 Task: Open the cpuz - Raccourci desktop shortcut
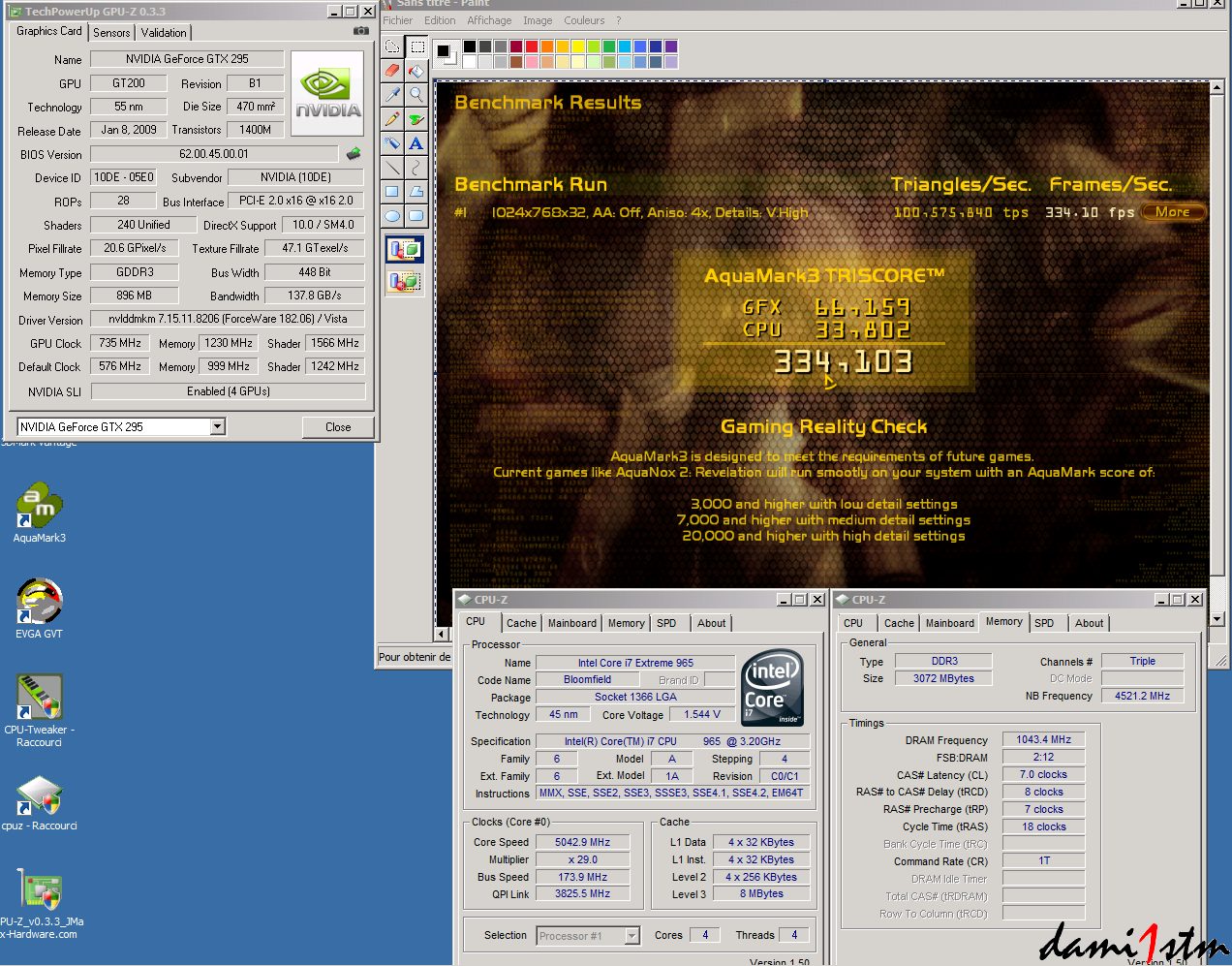[39, 804]
